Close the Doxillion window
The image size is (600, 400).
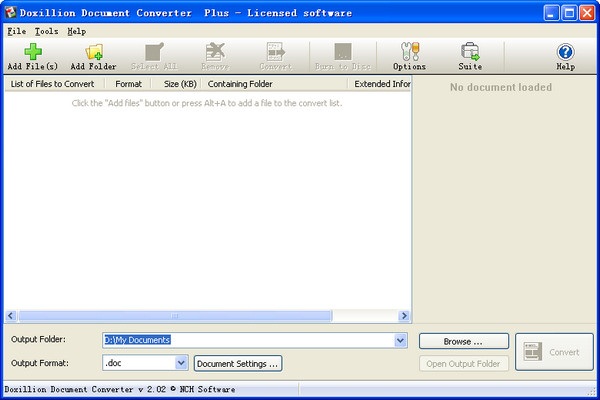pos(587,13)
